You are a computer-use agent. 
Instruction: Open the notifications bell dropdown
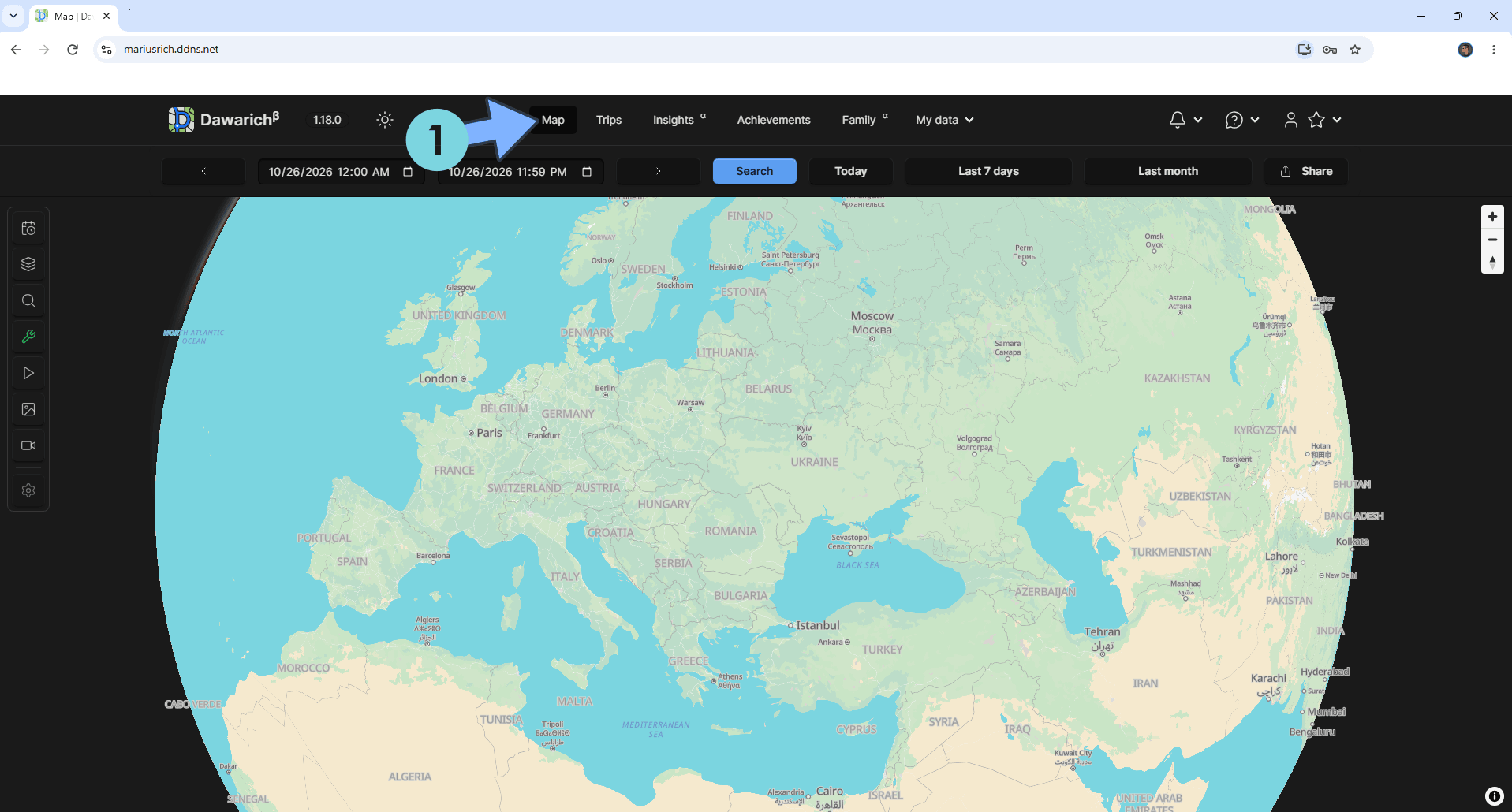pos(1185,120)
